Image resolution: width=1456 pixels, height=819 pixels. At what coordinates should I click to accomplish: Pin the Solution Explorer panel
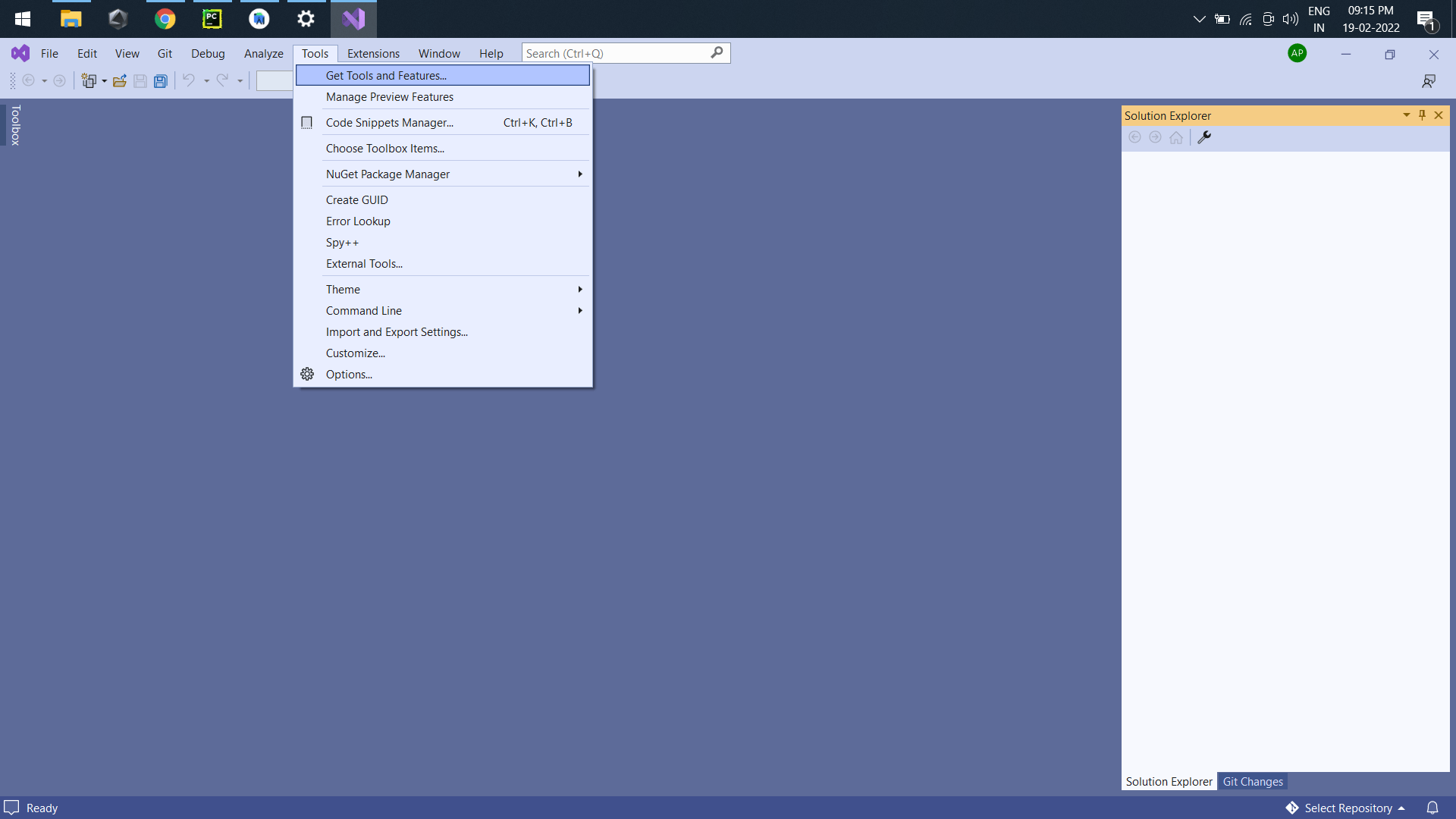[x=1422, y=115]
